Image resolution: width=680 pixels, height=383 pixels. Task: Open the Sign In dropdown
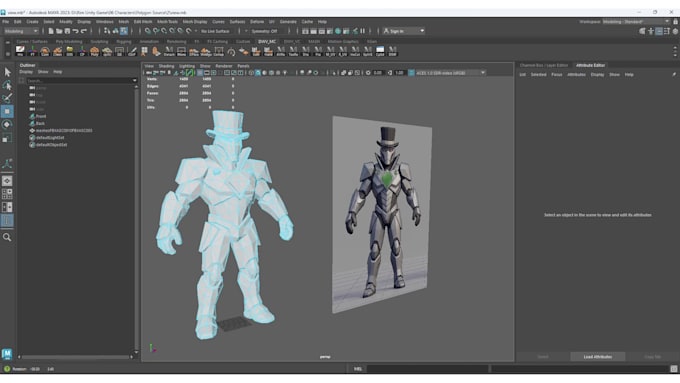coord(404,31)
